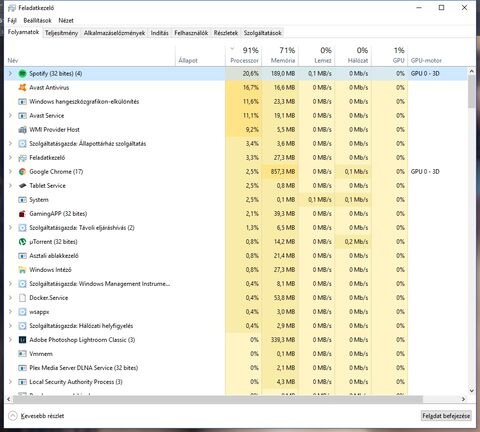Image resolution: width=480 pixels, height=432 pixels.
Task: Click the Feladatkezelő process icon
Action: pyautogui.click(x=22, y=157)
